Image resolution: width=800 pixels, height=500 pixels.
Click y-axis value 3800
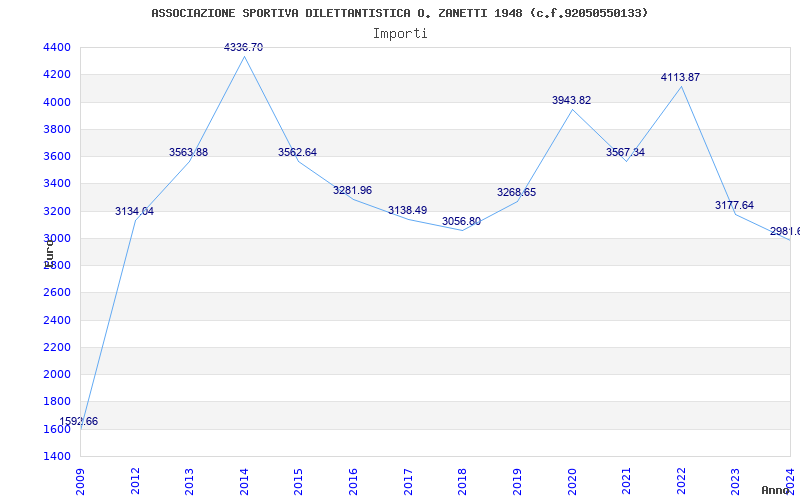tap(57, 129)
